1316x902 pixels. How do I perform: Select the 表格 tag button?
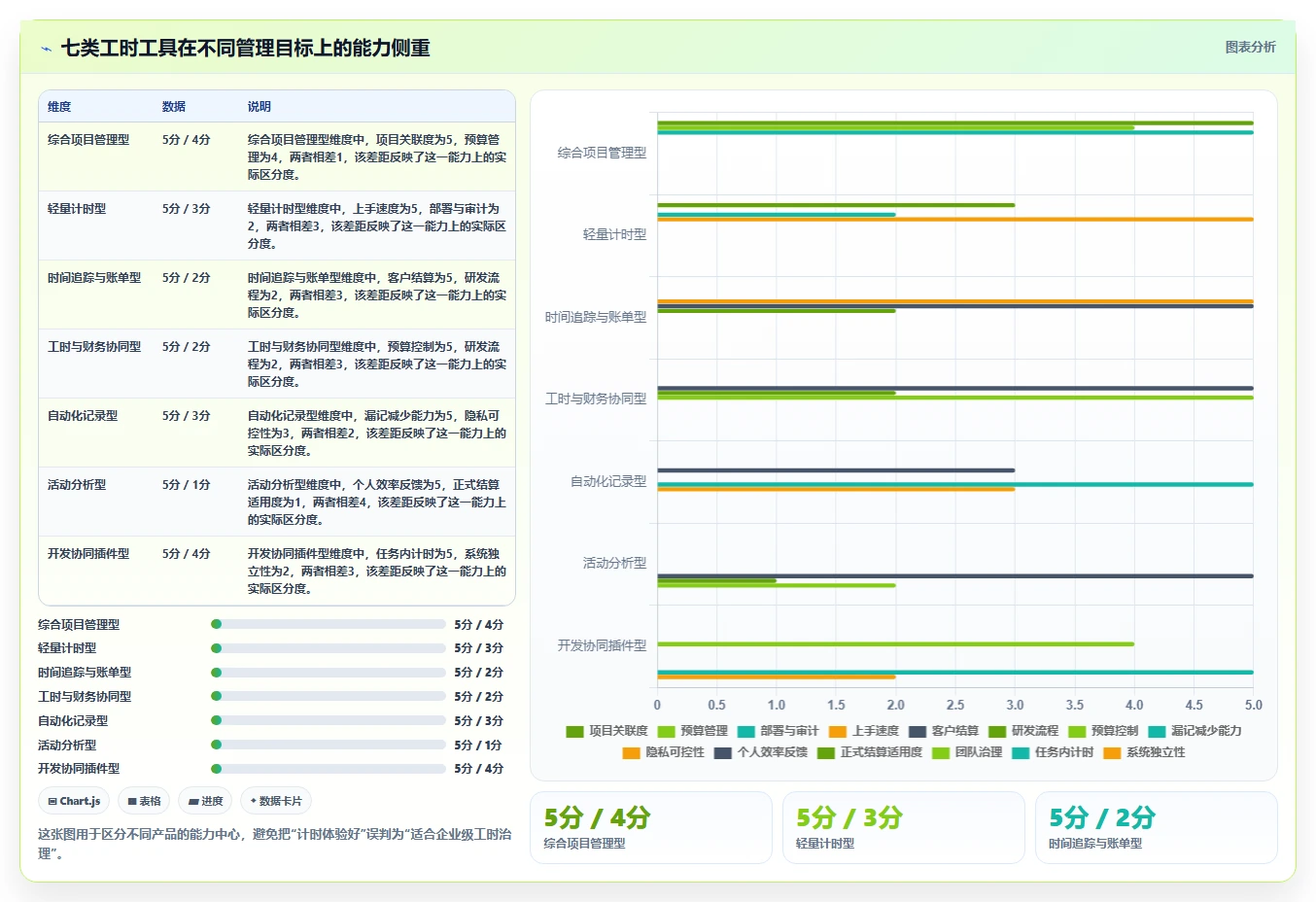(x=144, y=802)
